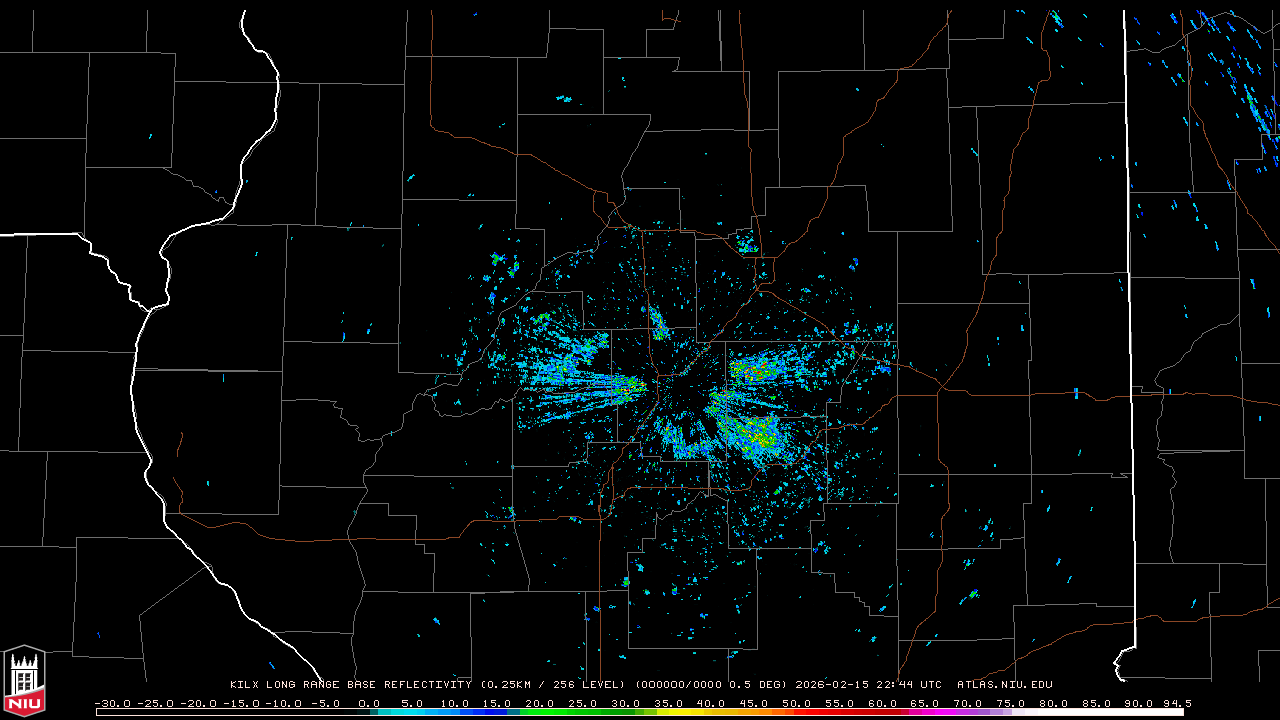Click the (0.25KM / 256 LEVEL) text

tap(553, 685)
